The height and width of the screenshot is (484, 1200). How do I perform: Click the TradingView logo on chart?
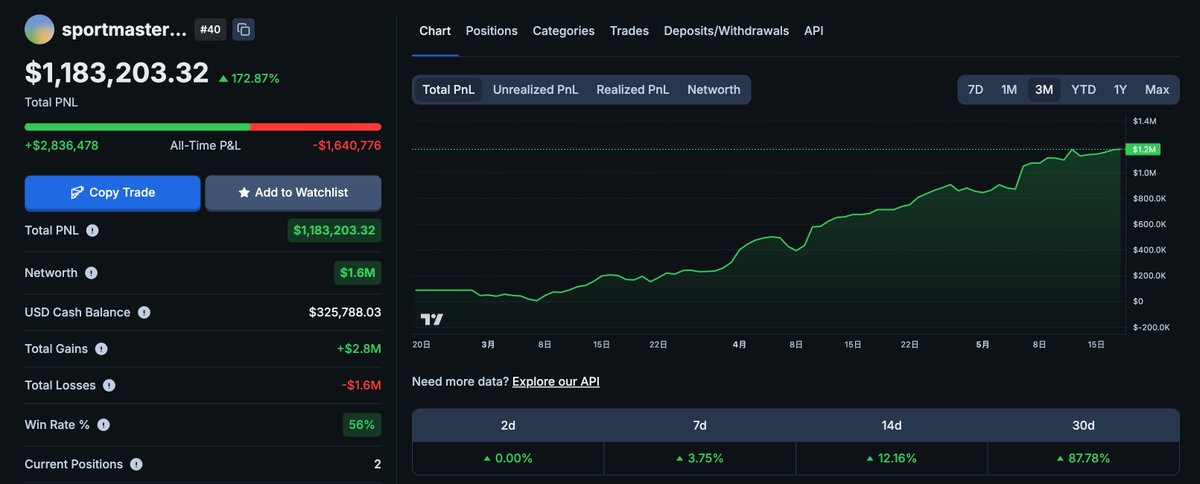[x=432, y=320]
